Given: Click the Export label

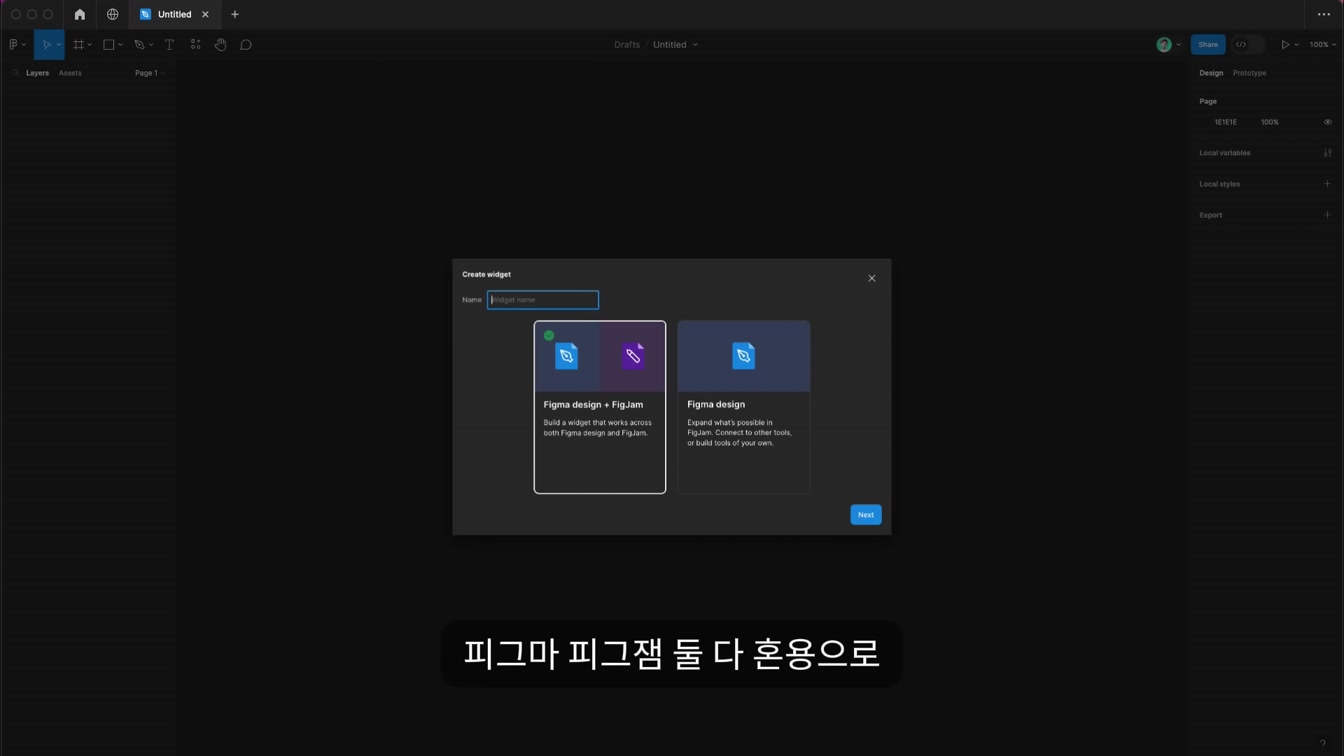Looking at the screenshot, I should [1211, 215].
